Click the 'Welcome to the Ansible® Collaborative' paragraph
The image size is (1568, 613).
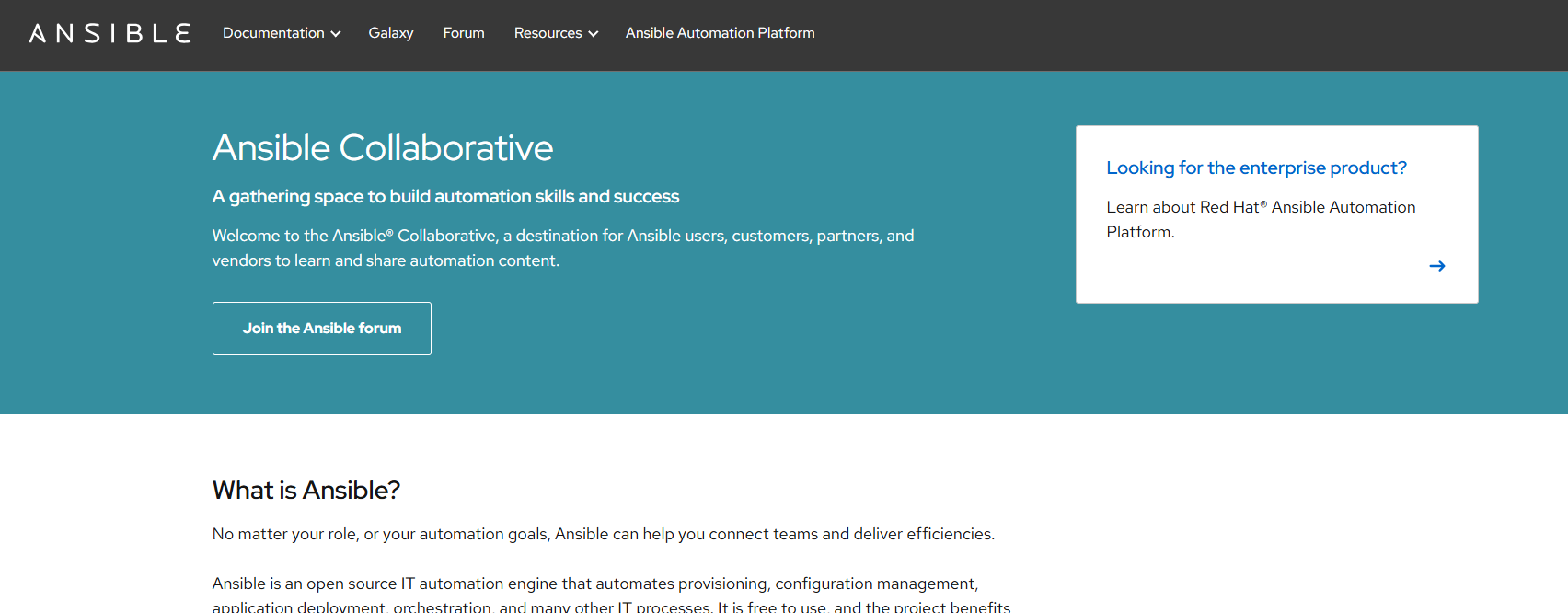(x=563, y=248)
